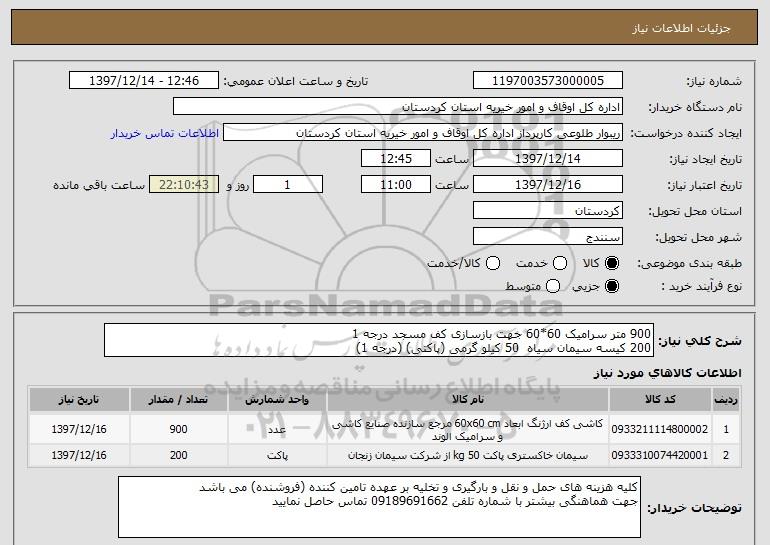Click the unit cell پاکت
This screenshot has height=545, width=770.
[277, 456]
